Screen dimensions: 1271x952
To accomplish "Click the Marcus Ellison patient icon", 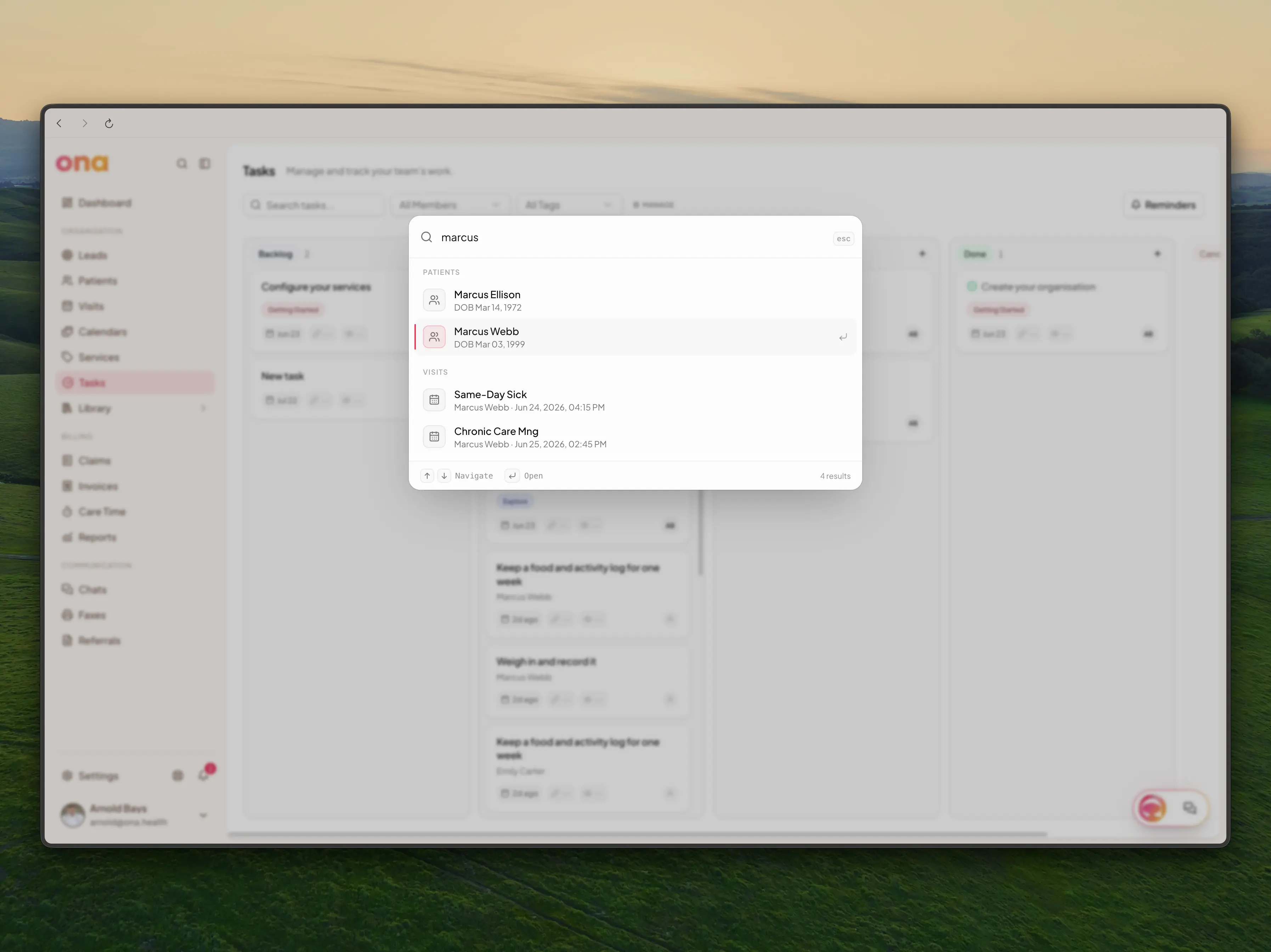I will pyautogui.click(x=434, y=300).
